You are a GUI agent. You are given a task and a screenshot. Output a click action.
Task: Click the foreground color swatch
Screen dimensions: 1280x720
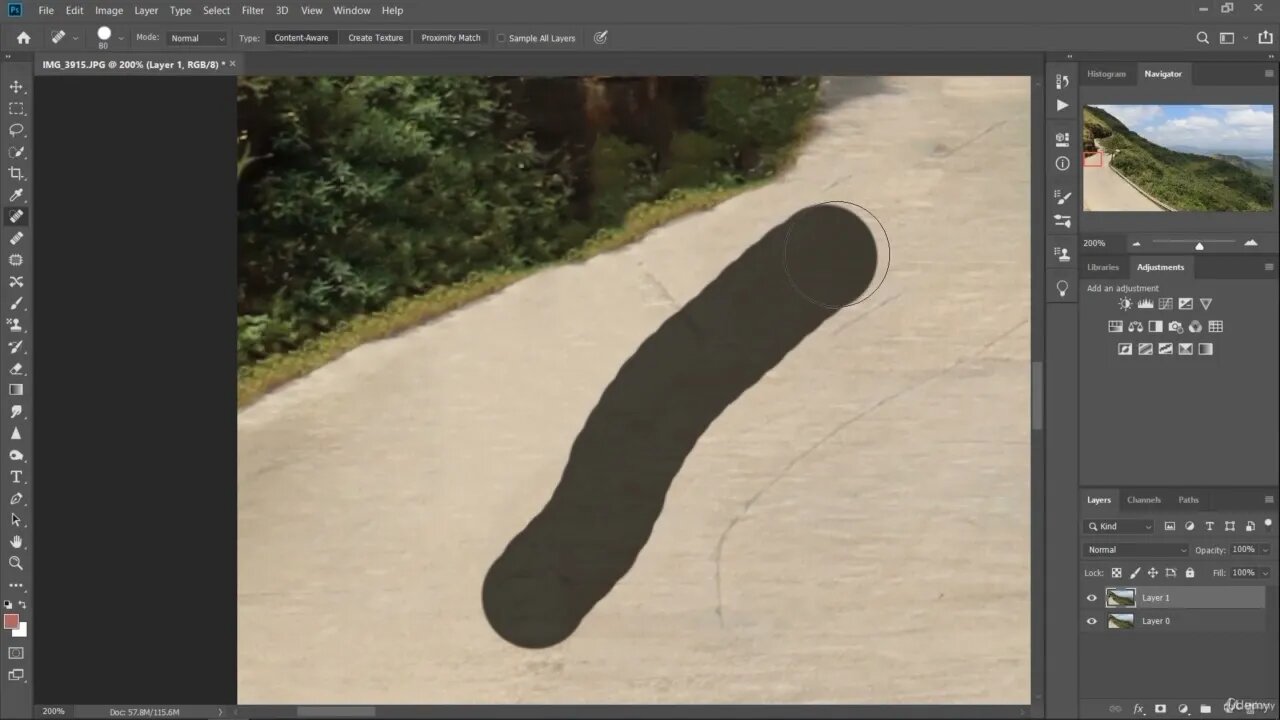(12, 621)
